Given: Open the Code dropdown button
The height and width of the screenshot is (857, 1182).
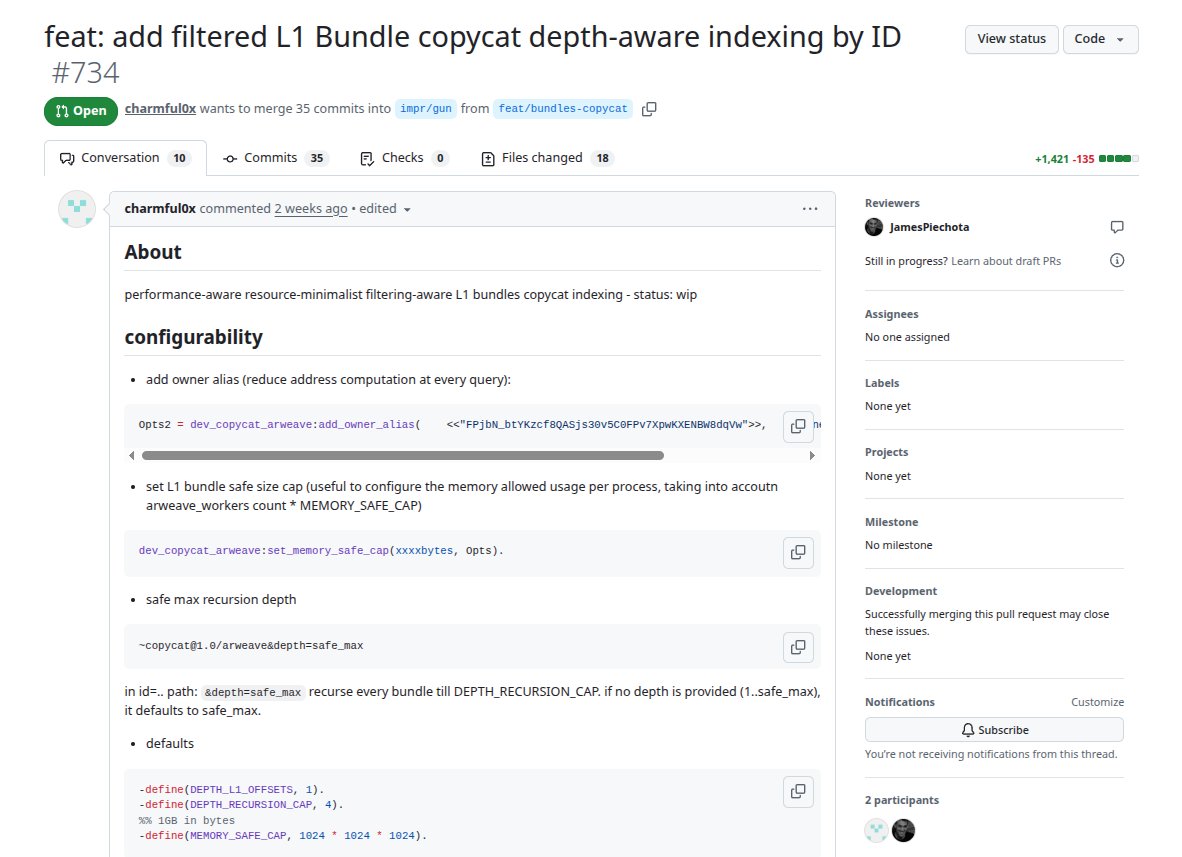Looking at the screenshot, I should tap(1101, 39).
